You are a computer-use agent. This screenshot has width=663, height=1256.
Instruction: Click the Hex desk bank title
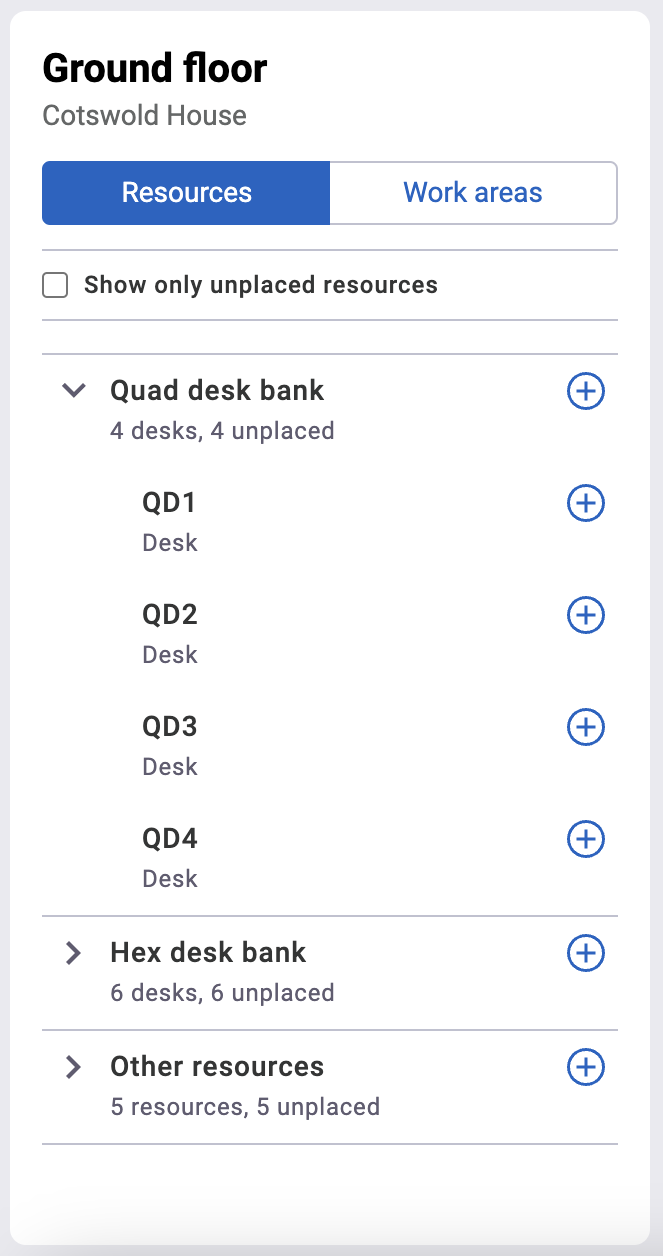pyautogui.click(x=208, y=952)
